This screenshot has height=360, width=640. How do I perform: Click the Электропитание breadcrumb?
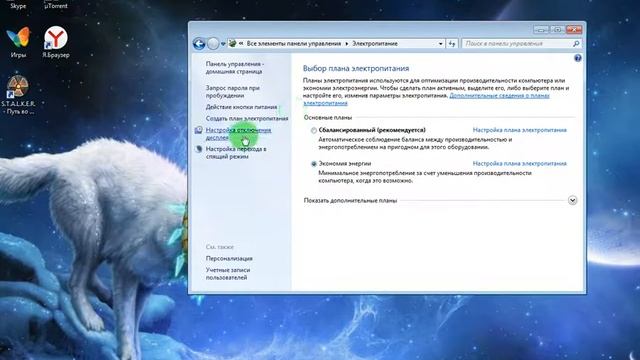tap(375, 43)
